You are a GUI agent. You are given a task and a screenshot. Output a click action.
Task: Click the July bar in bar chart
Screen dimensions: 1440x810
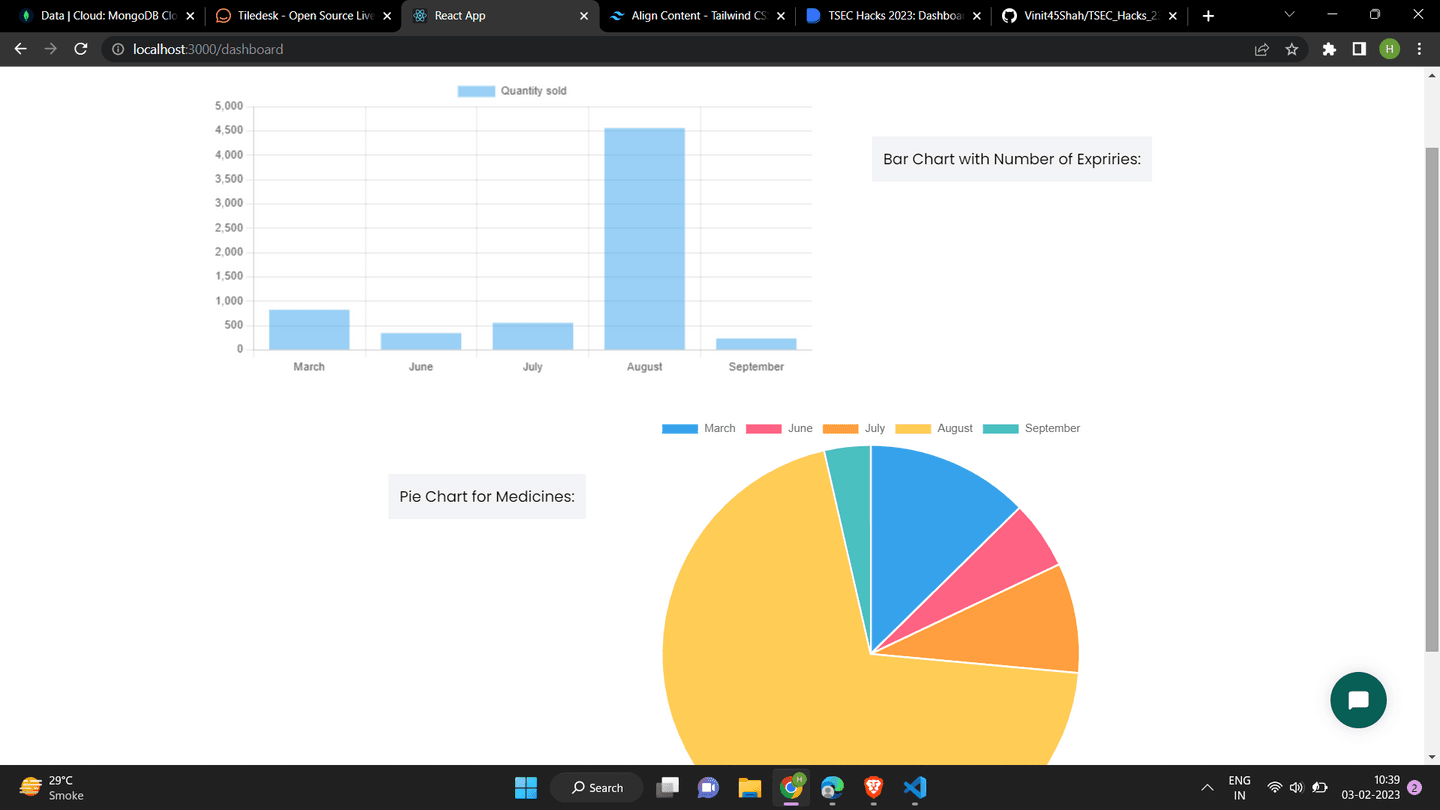point(533,337)
